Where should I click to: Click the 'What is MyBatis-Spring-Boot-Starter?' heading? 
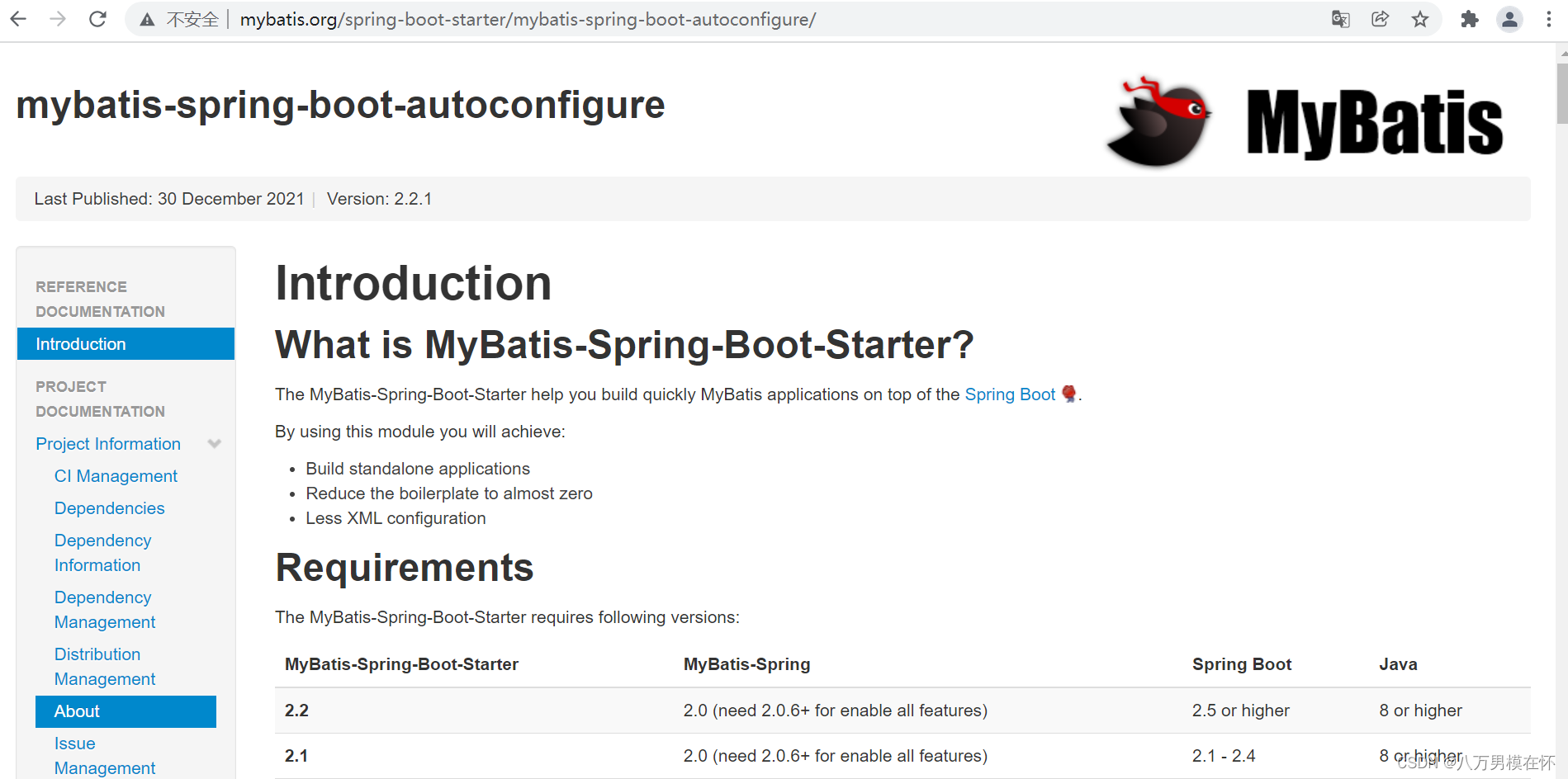click(x=624, y=344)
